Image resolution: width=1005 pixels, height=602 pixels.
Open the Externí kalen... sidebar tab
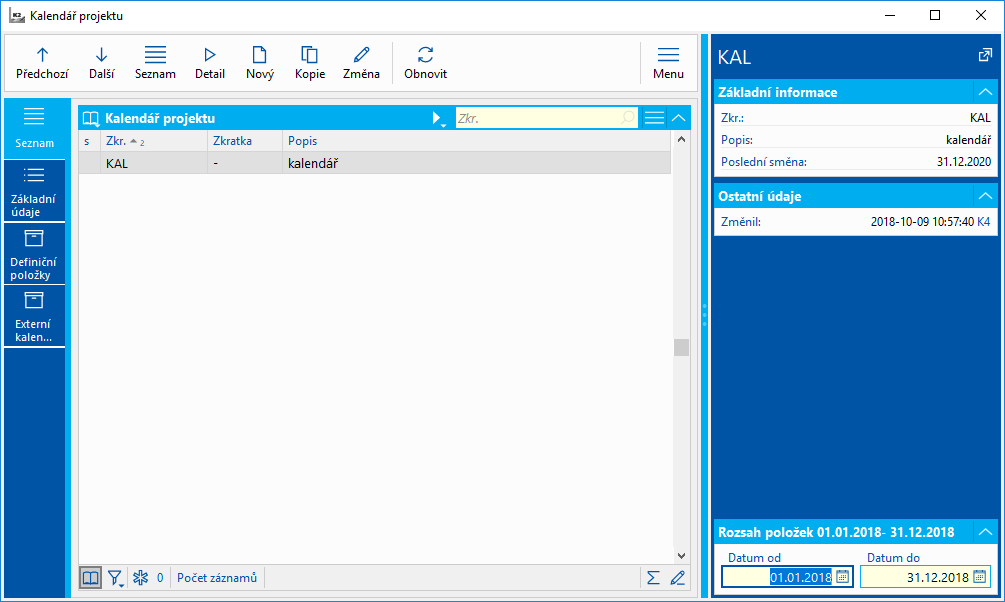(35, 316)
